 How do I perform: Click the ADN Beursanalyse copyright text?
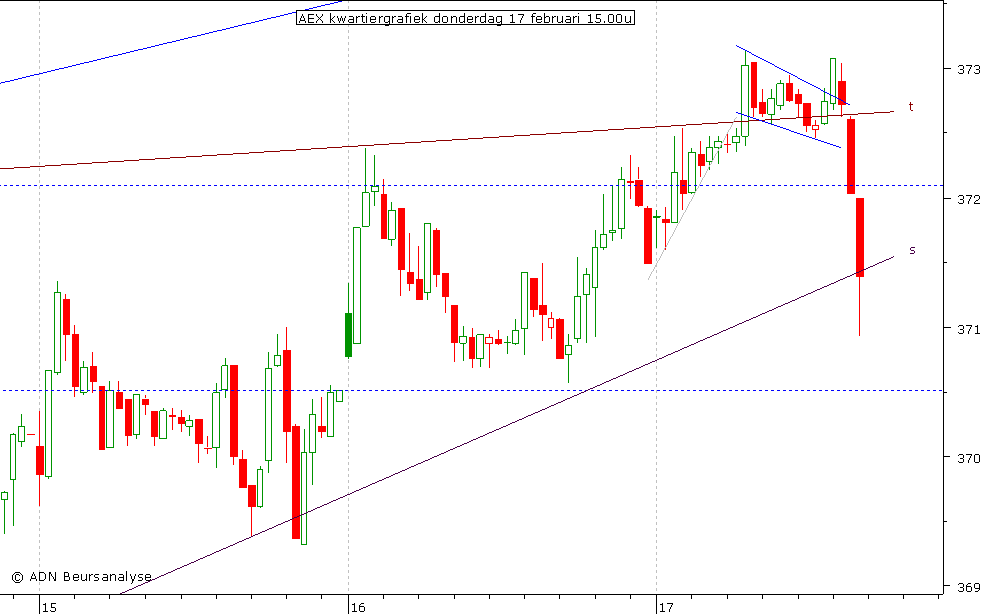[x=82, y=576]
